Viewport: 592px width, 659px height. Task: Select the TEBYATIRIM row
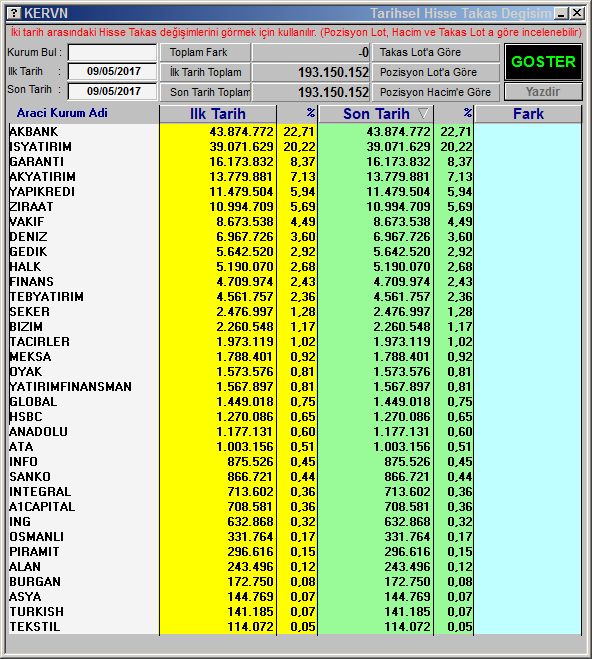(x=295, y=297)
